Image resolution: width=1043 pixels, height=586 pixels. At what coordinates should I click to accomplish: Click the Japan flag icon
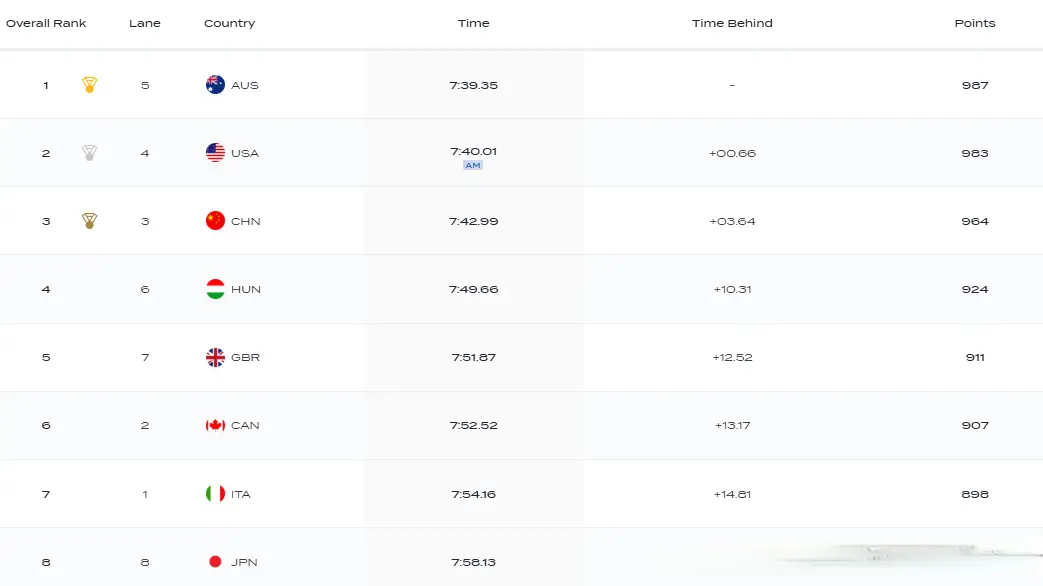pyautogui.click(x=215, y=562)
